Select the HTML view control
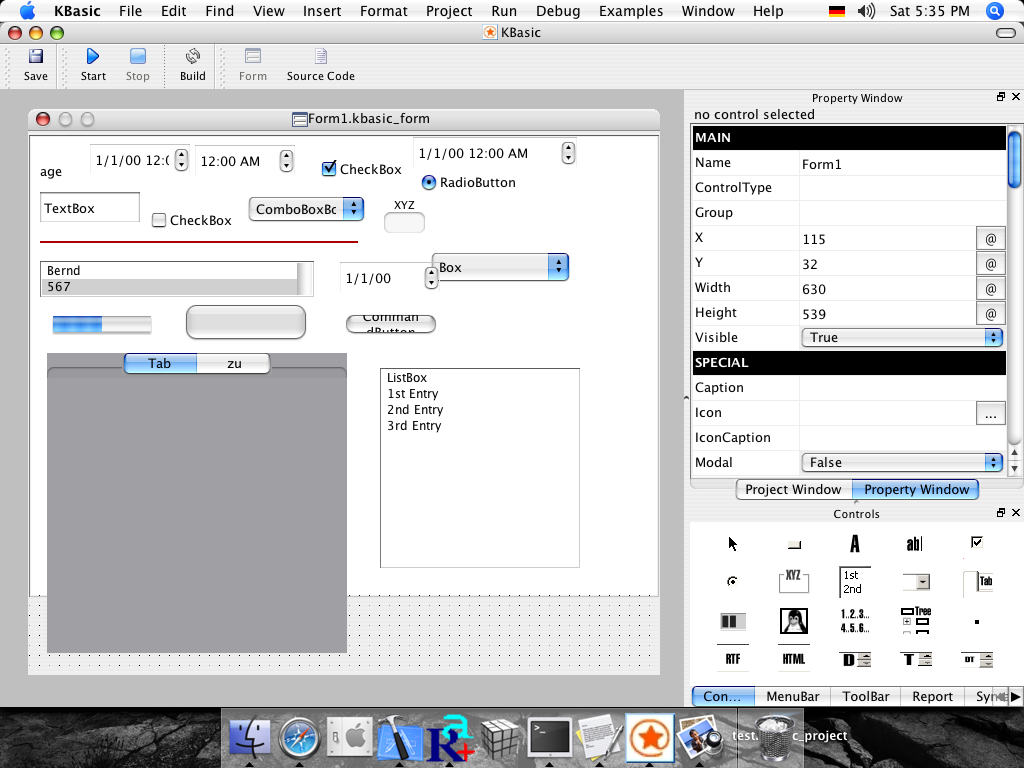Viewport: 1024px width, 768px height. click(x=793, y=659)
